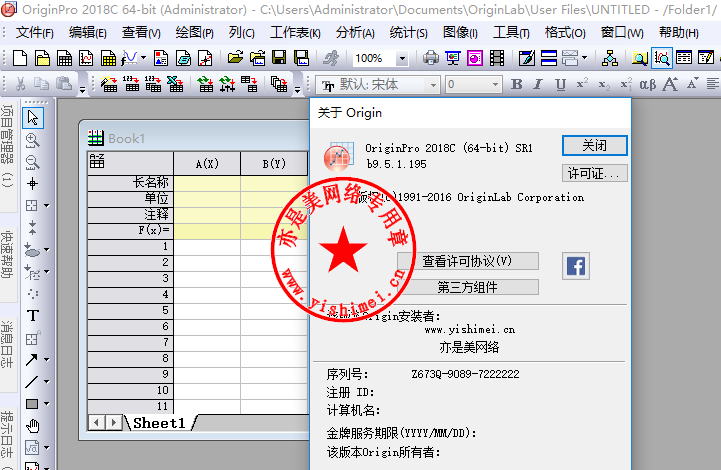Open the 统计(S) menu
The image size is (721, 470).
coord(408,33)
